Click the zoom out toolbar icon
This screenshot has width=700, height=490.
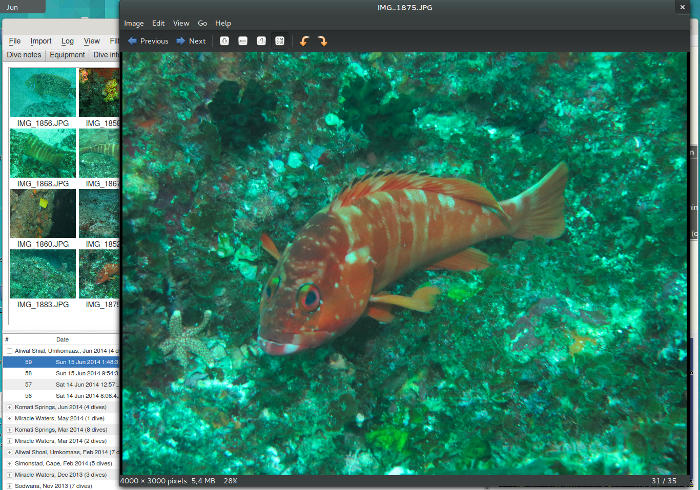point(243,41)
